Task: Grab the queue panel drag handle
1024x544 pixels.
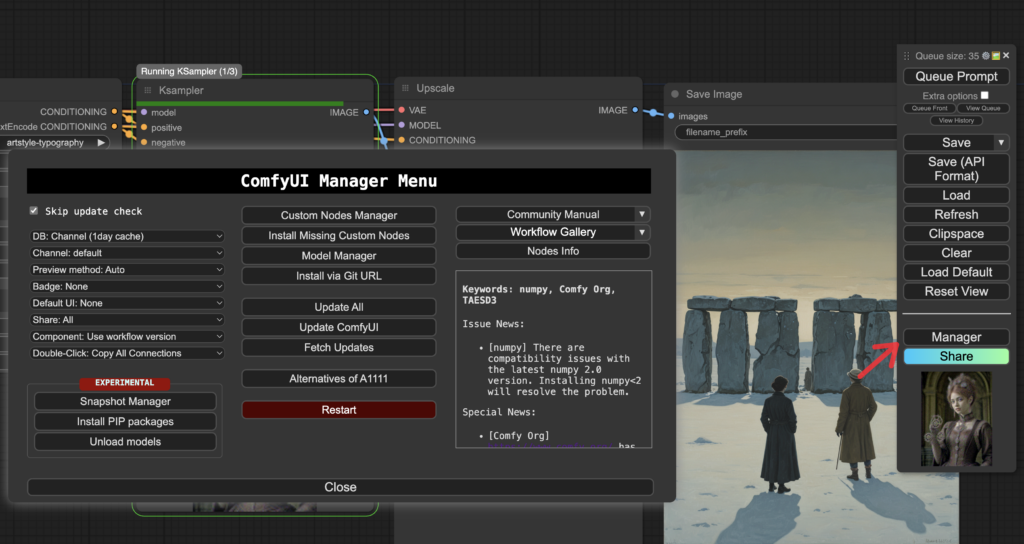Action: [x=907, y=57]
